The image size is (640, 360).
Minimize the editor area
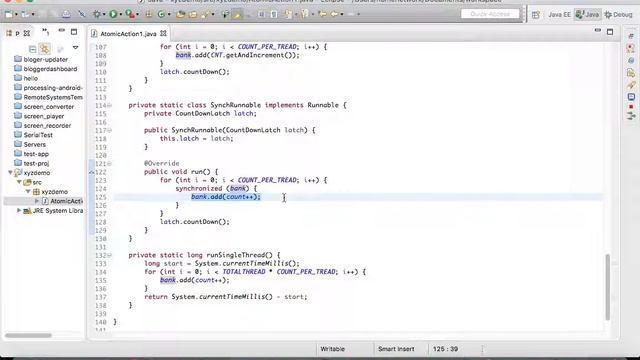(x=598, y=30)
